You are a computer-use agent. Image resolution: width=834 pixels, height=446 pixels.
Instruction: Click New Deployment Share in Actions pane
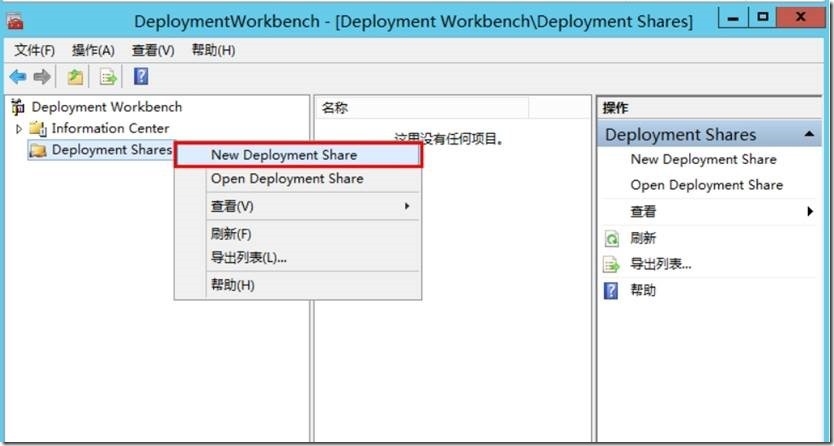(x=703, y=159)
